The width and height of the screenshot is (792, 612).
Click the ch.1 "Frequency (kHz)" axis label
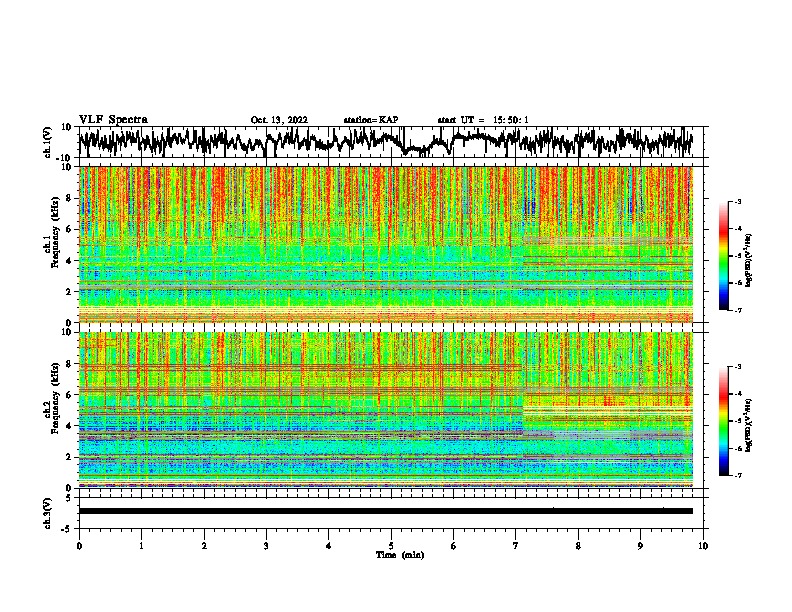(x=55, y=233)
